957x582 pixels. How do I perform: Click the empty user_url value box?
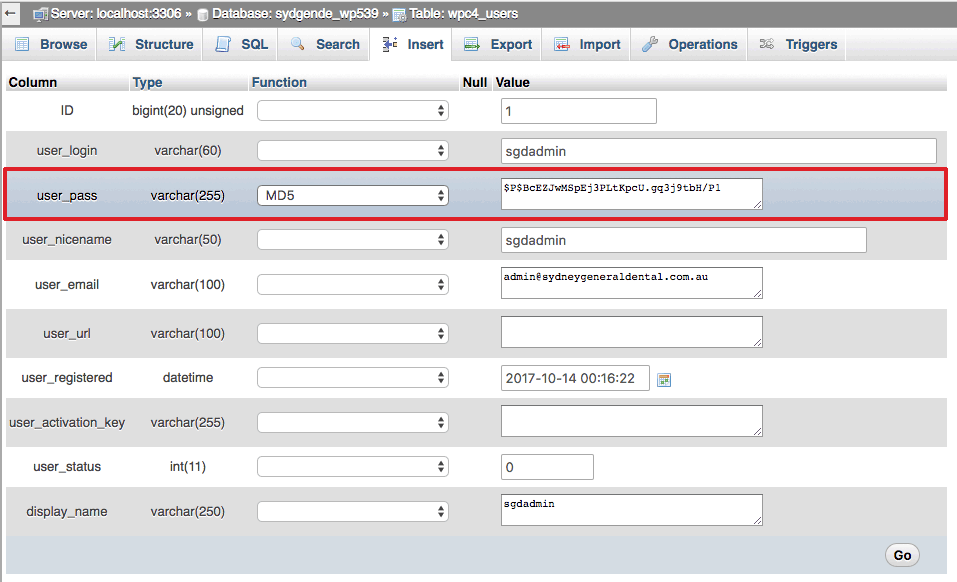point(631,332)
